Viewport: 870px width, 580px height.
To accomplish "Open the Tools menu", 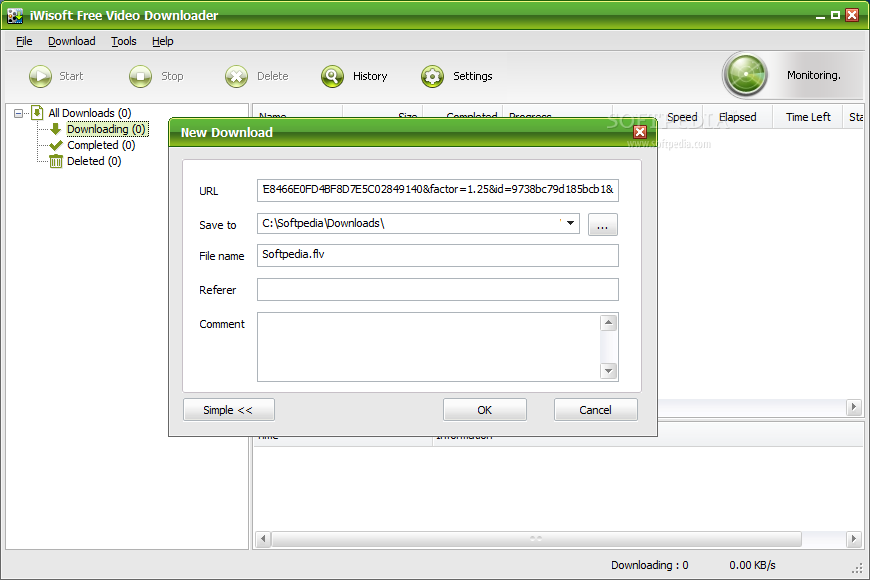I will [123, 41].
